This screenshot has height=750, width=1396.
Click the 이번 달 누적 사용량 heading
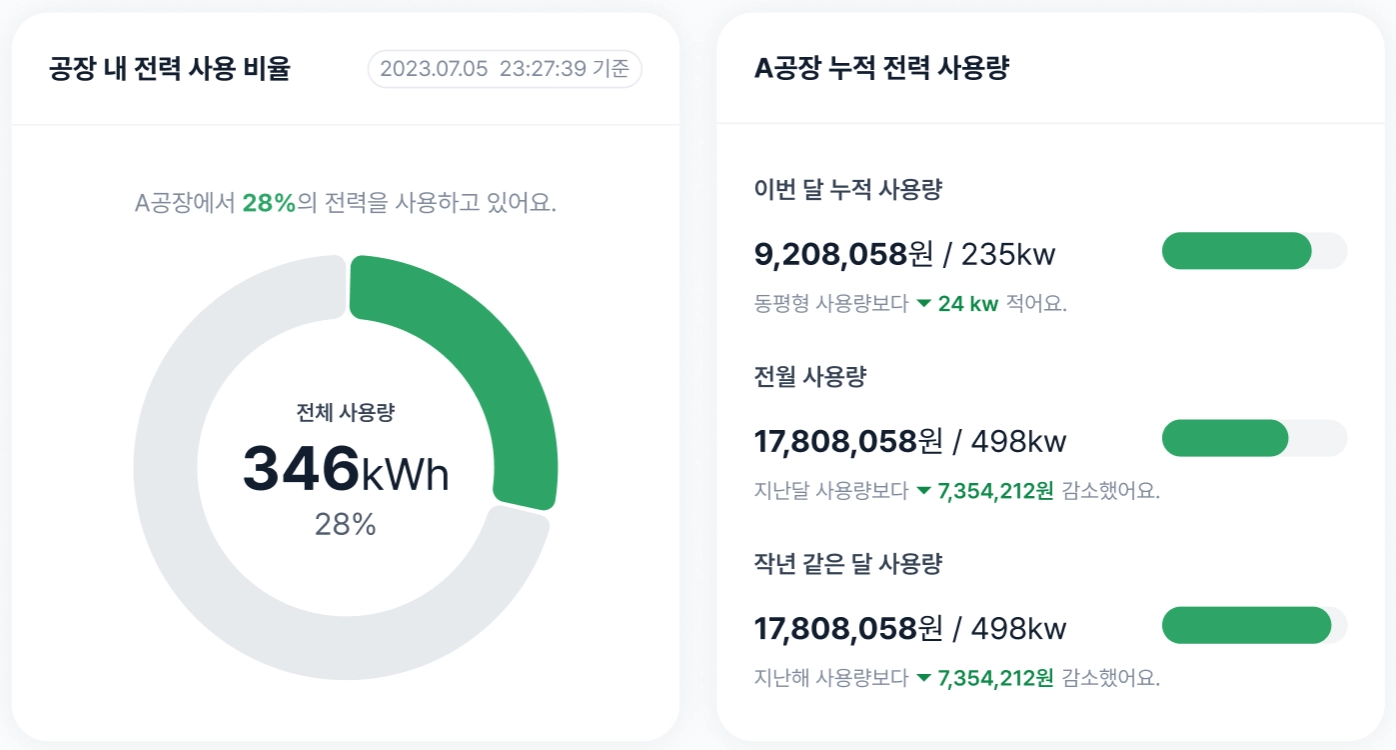pos(847,189)
